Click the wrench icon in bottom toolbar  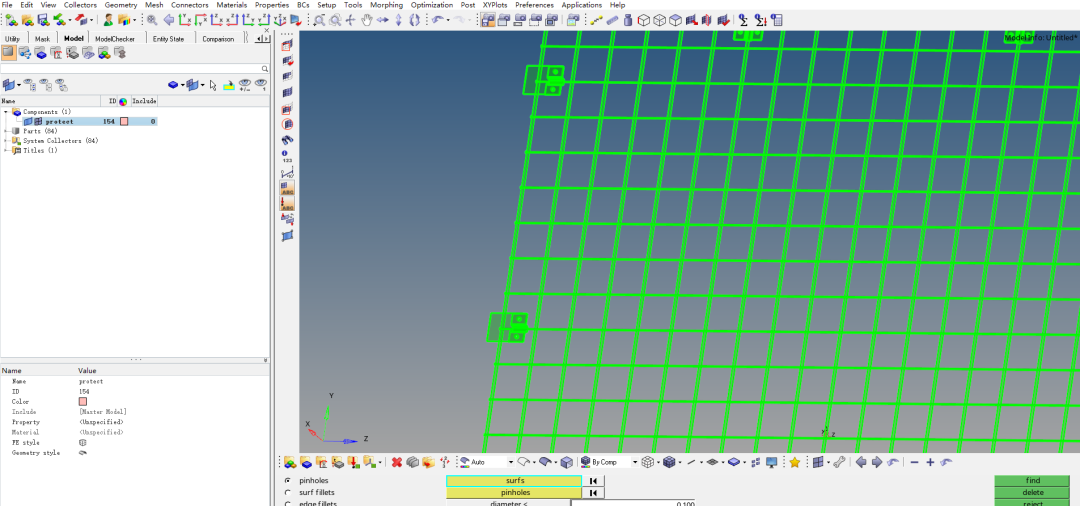point(839,462)
